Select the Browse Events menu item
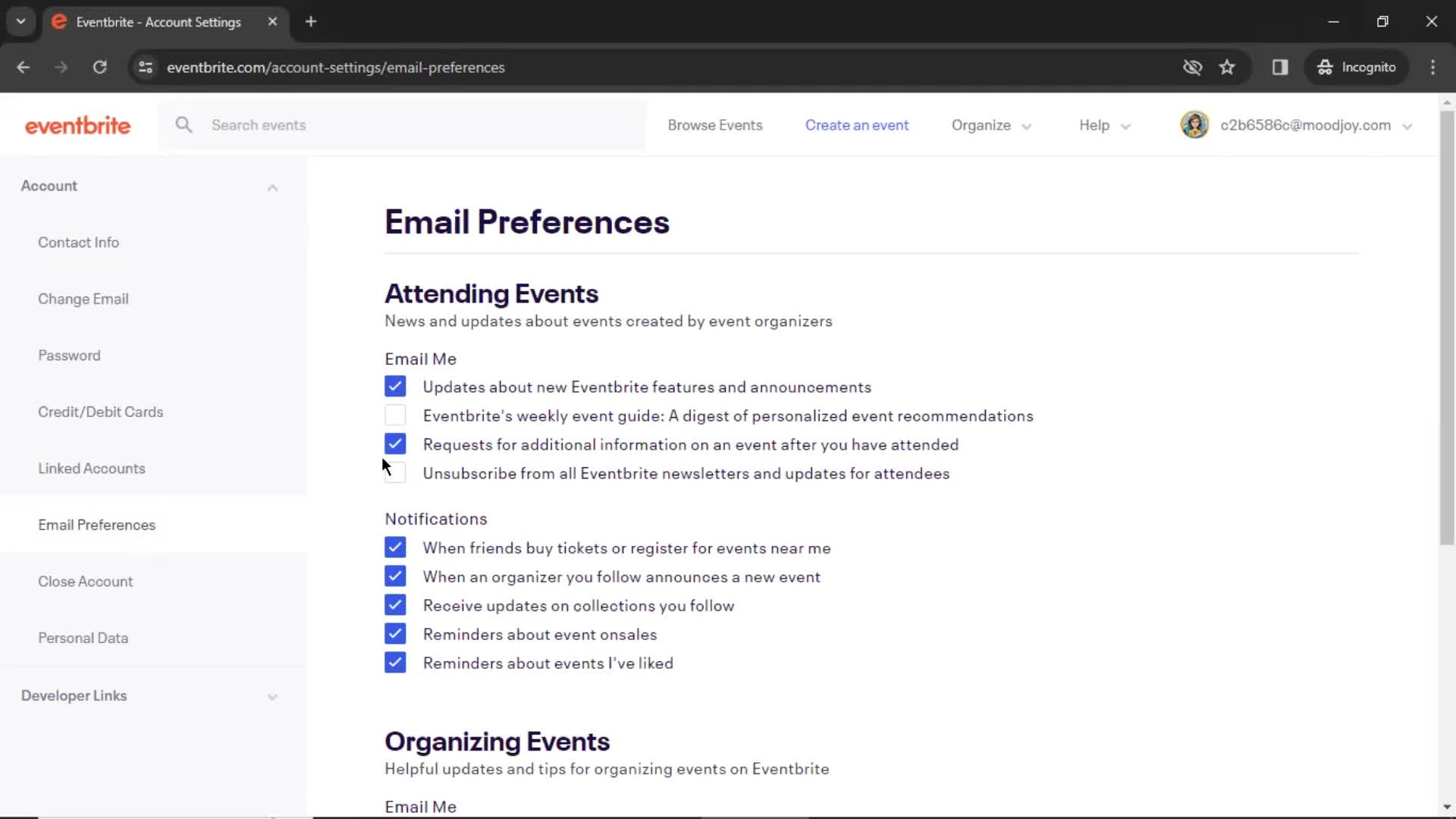 716,125
